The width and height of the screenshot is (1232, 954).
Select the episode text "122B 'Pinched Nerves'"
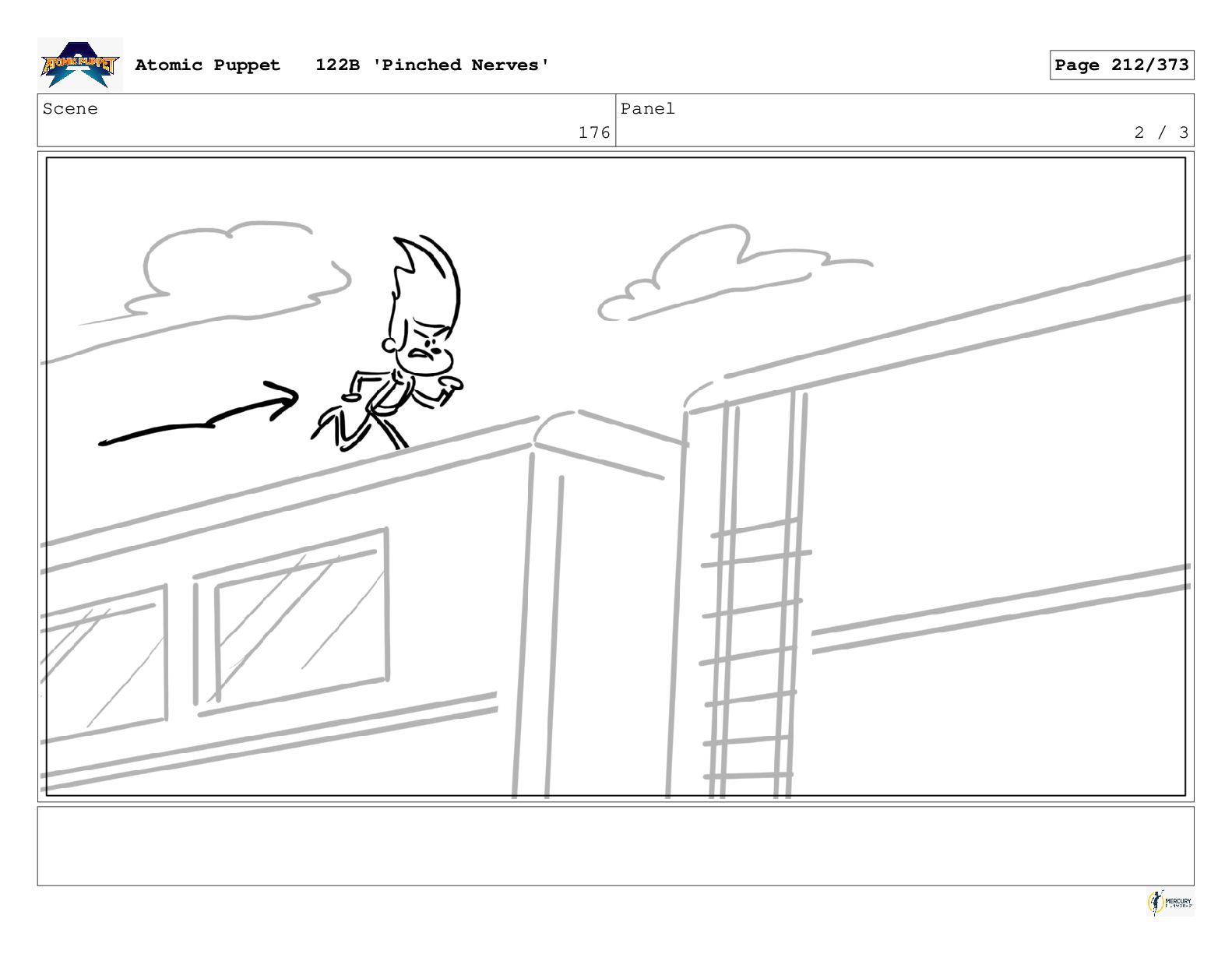(x=432, y=65)
